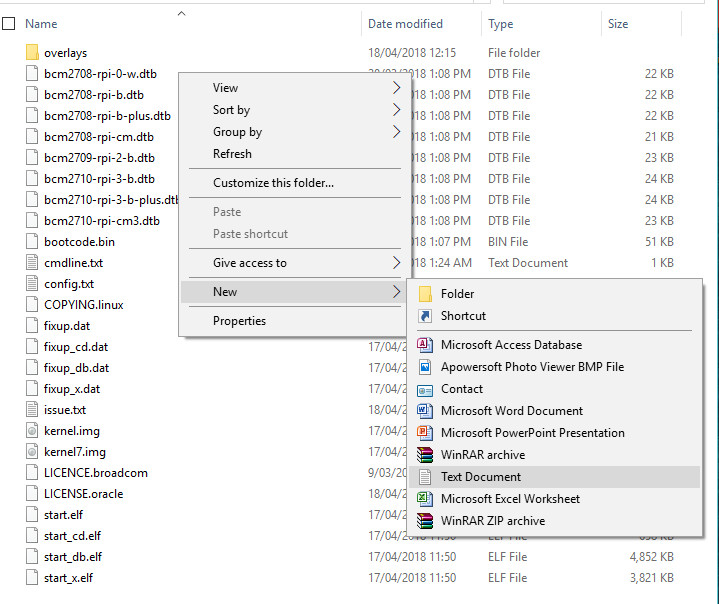Choose Text Document from New submenu

(x=480, y=477)
